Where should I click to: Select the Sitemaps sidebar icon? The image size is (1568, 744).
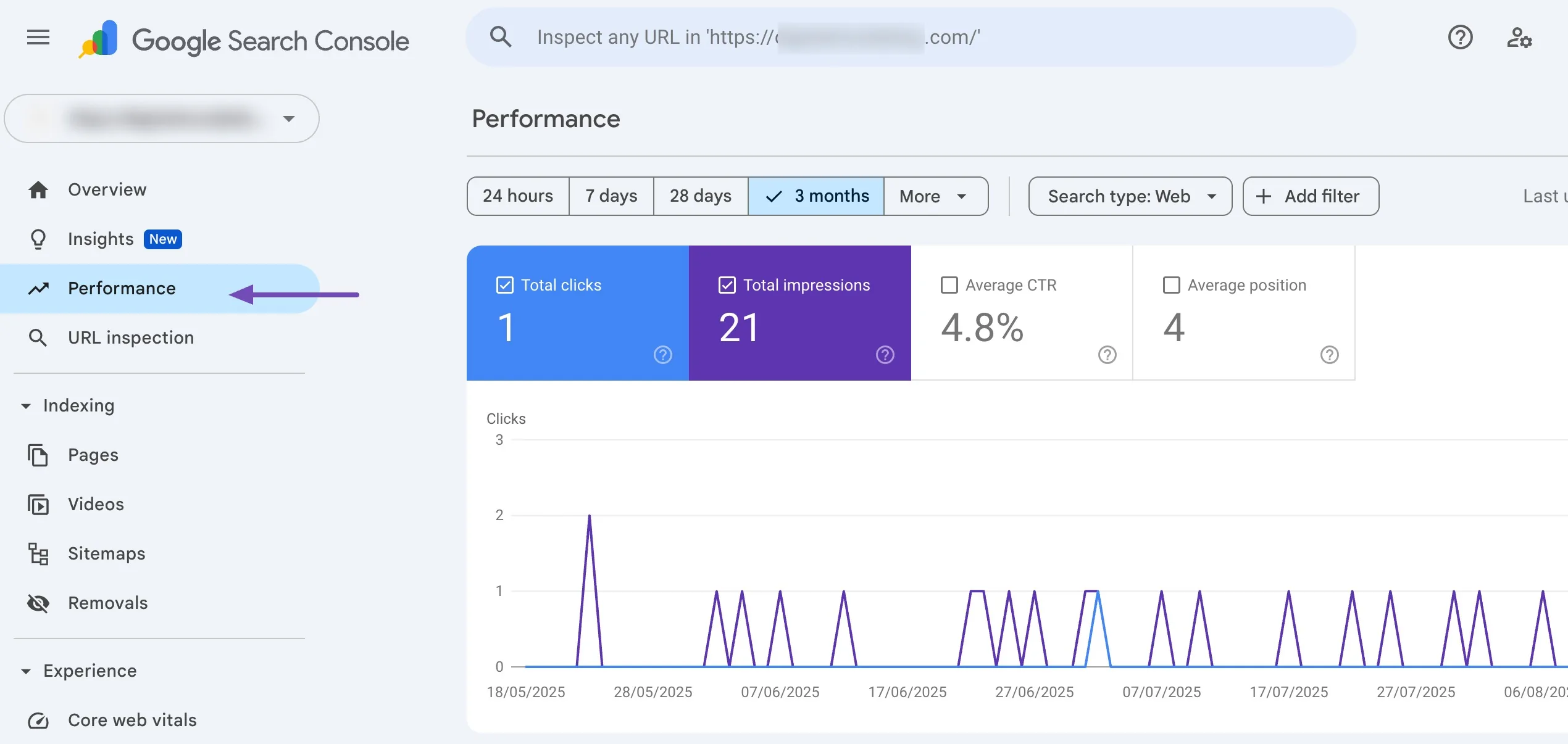[x=38, y=553]
